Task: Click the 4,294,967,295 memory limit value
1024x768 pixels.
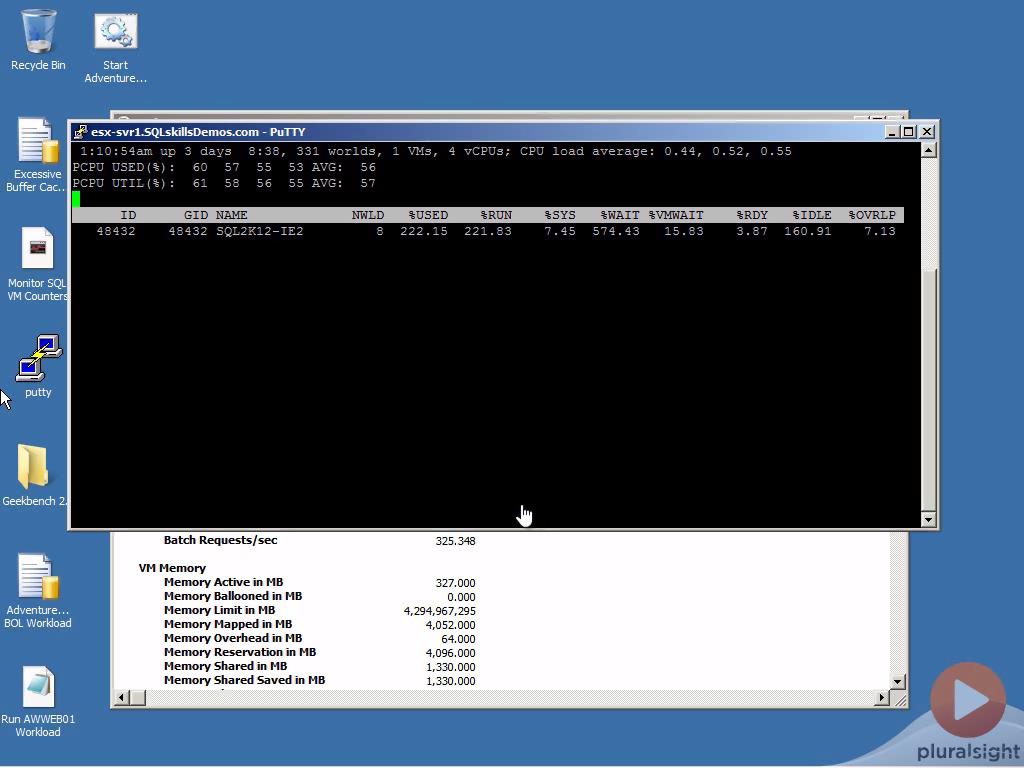Action: coord(440,611)
